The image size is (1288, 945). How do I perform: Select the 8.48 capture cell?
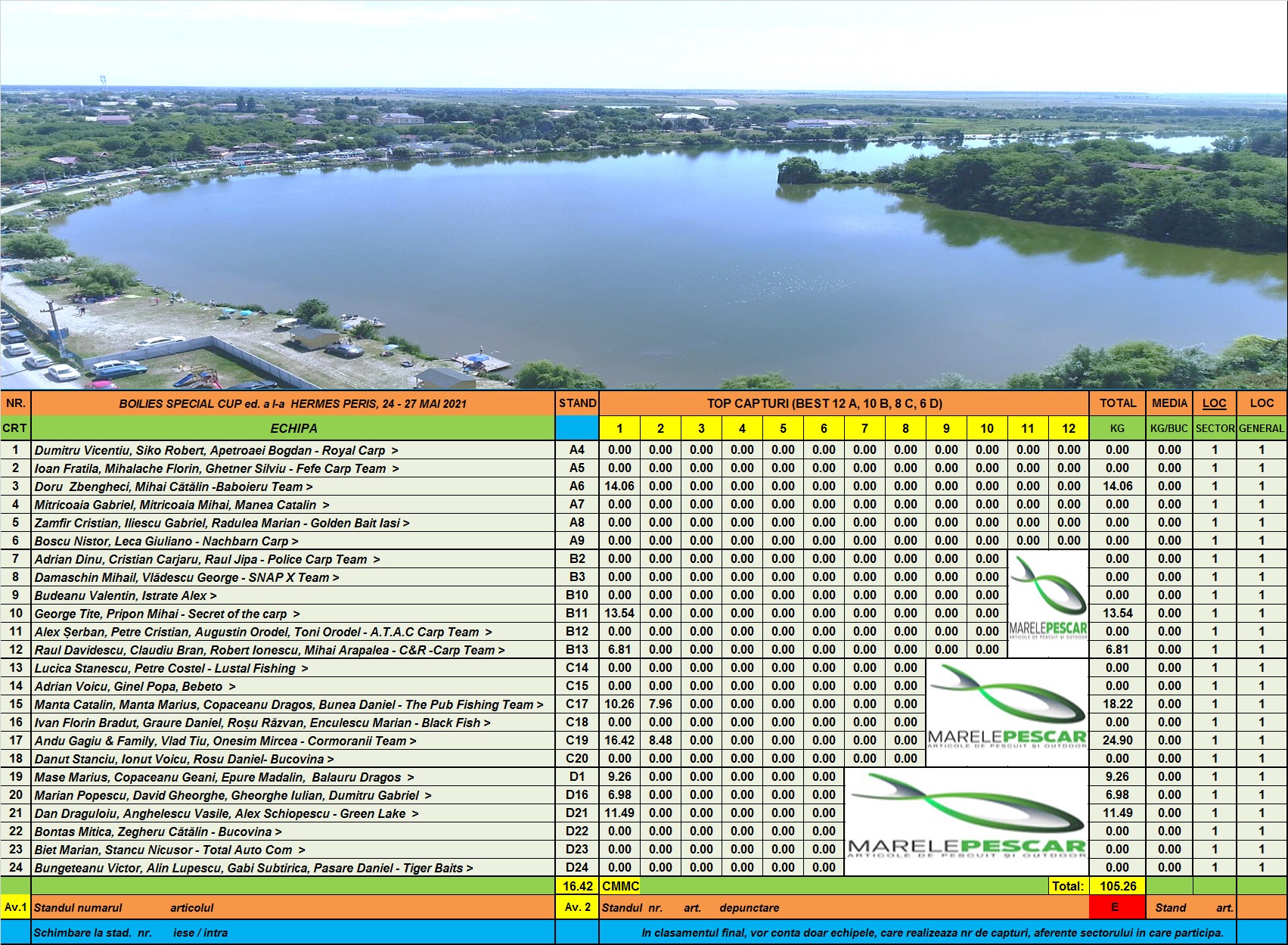point(660,741)
